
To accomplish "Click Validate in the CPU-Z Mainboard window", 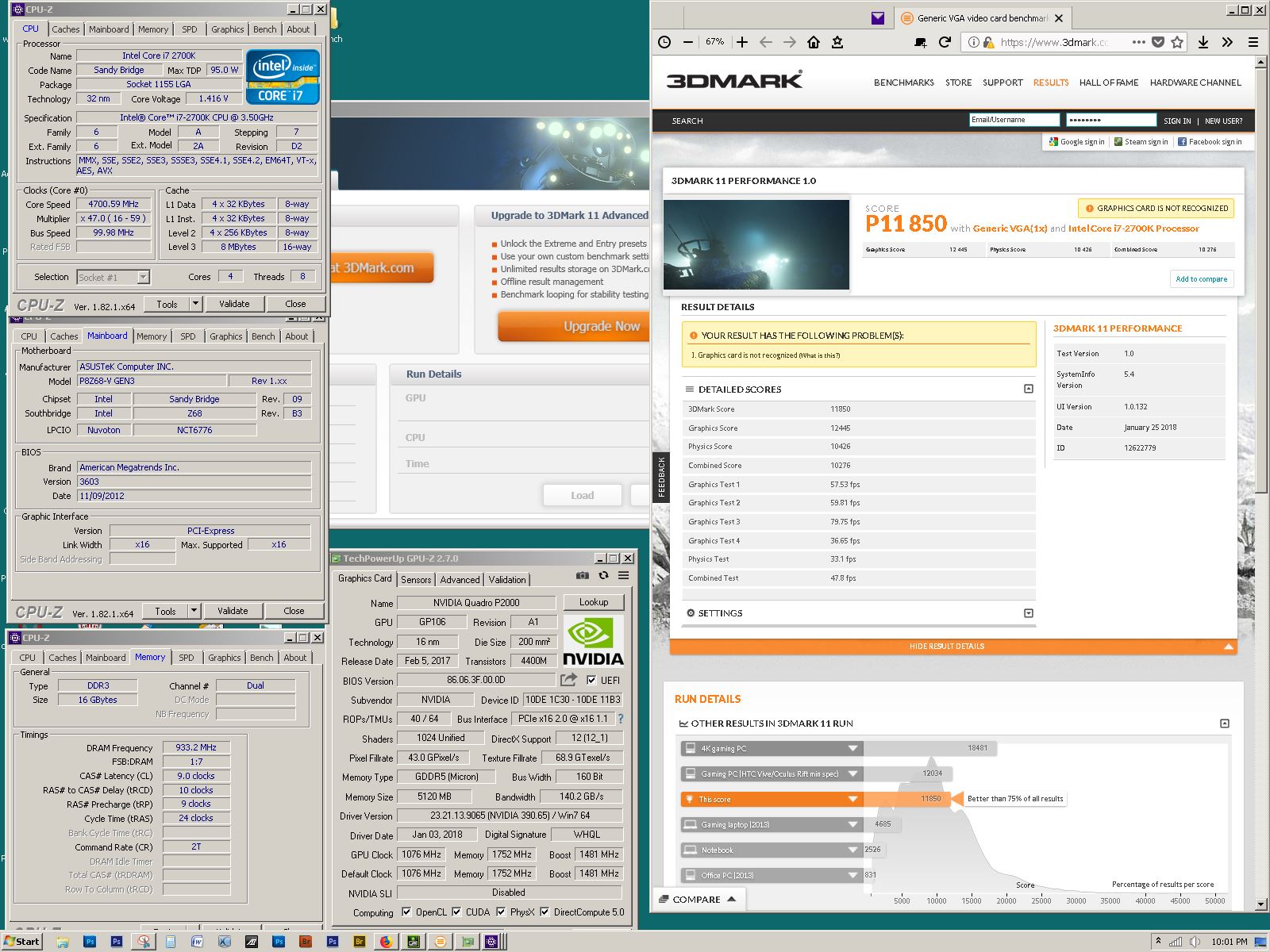I will pos(233,611).
